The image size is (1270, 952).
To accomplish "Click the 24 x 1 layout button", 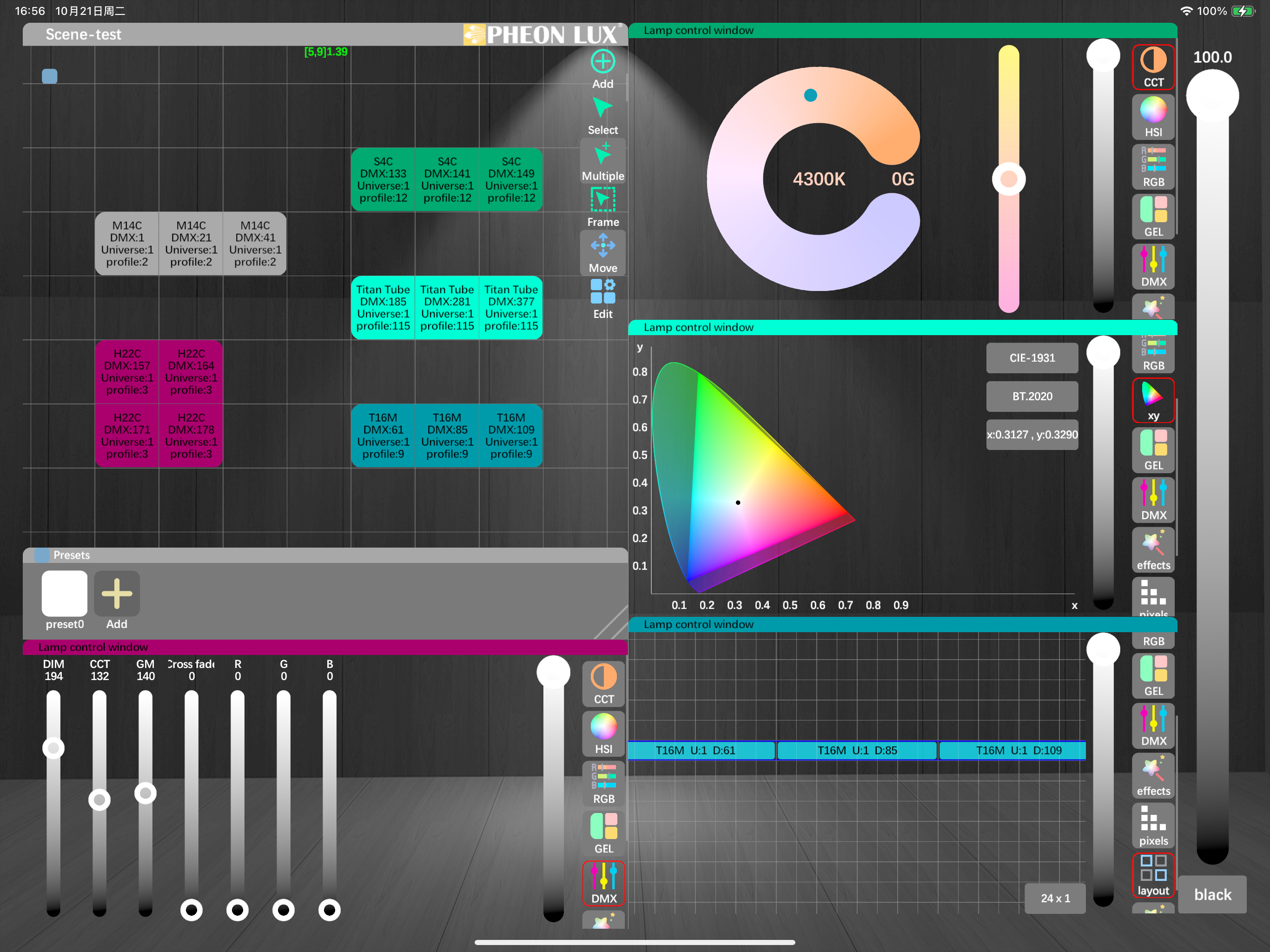I will tap(1055, 898).
